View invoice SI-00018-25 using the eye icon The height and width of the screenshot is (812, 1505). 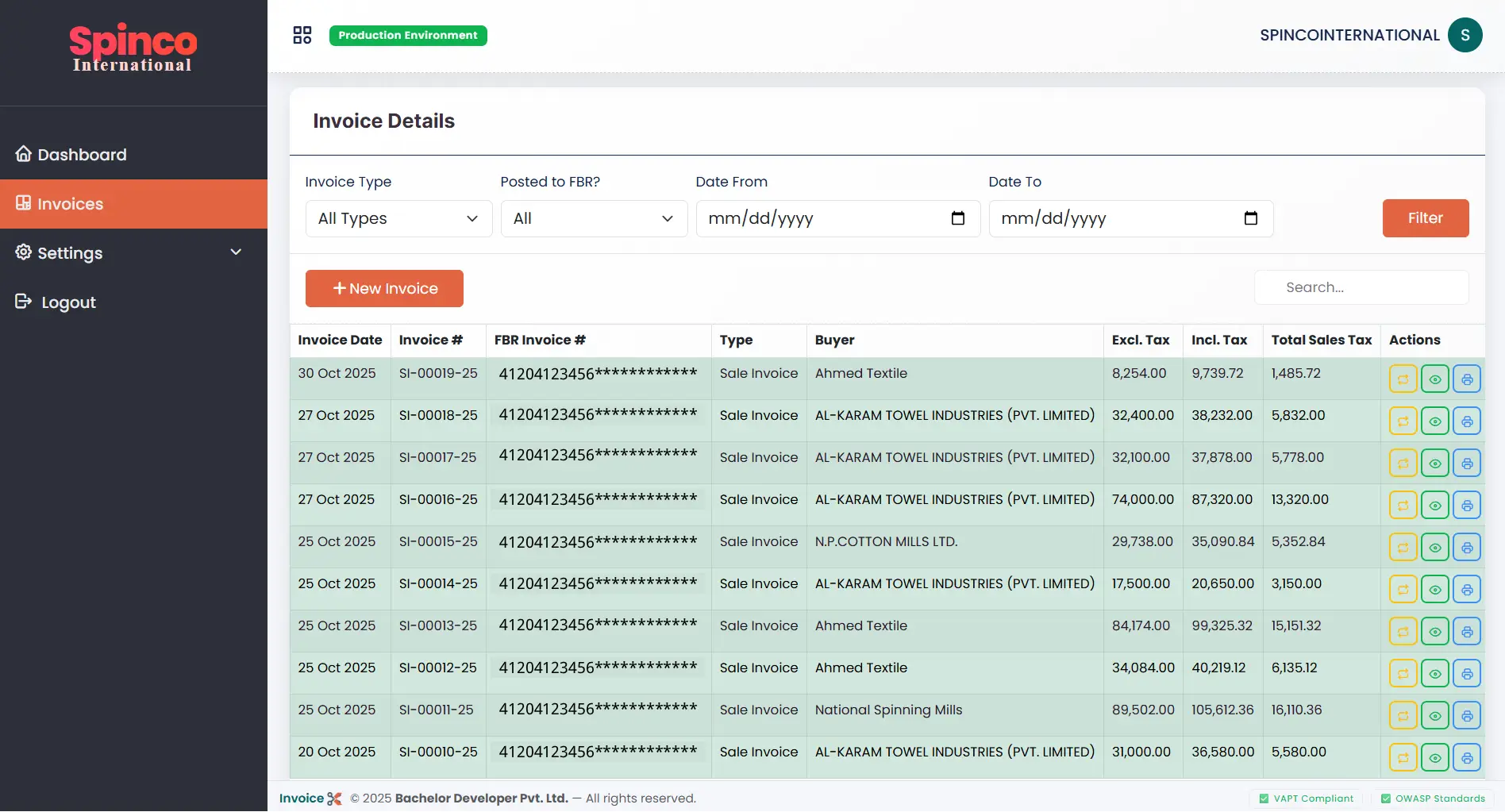point(1434,421)
